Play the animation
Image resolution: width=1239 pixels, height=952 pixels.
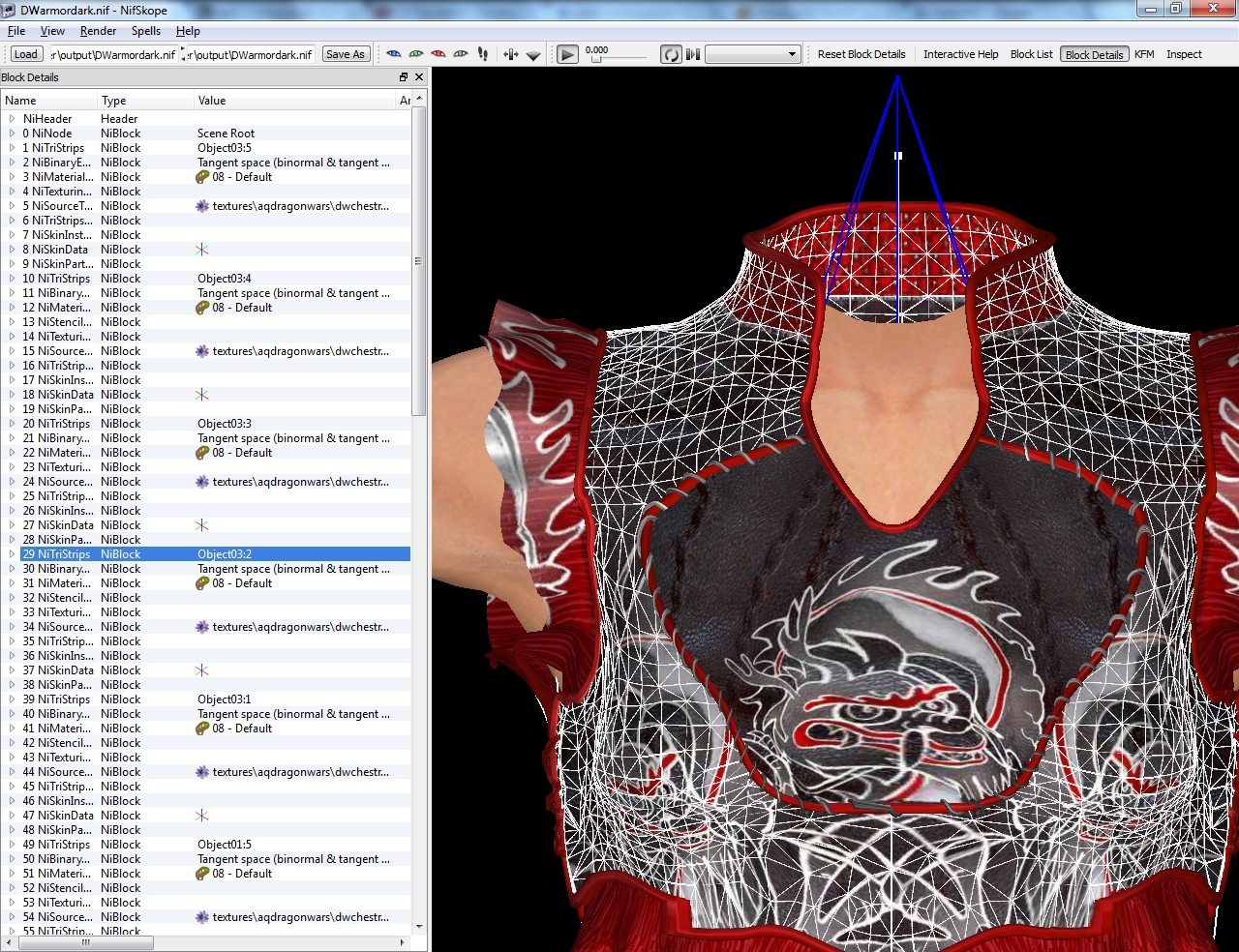point(568,54)
